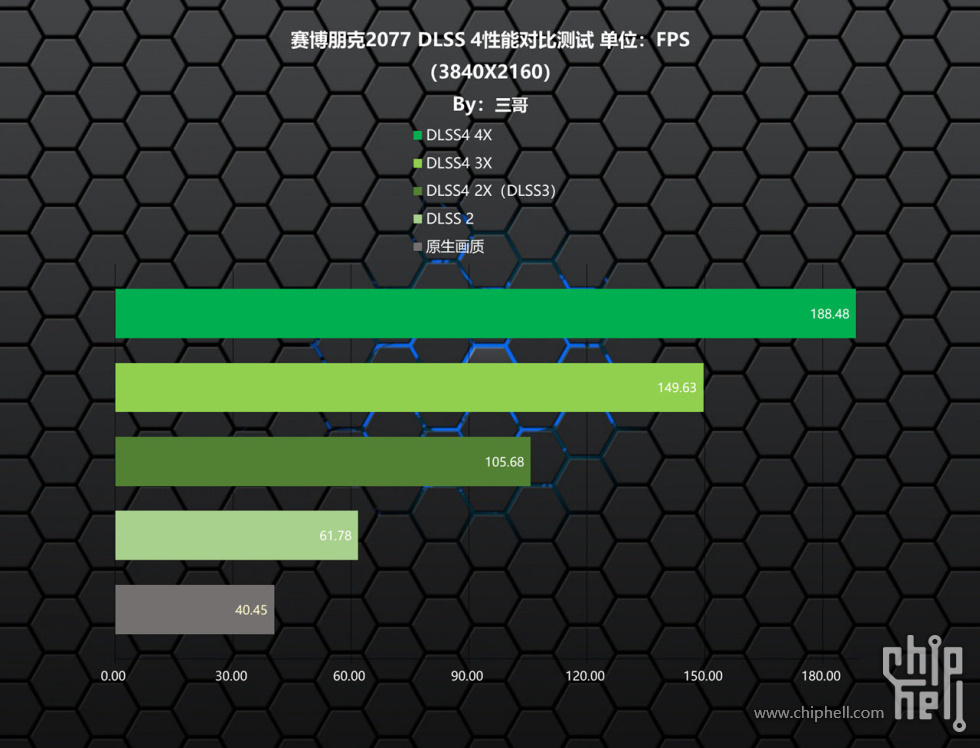
Task: Click the DLSS4 2X (DLSS3) legend swatch
Action: coord(418,191)
